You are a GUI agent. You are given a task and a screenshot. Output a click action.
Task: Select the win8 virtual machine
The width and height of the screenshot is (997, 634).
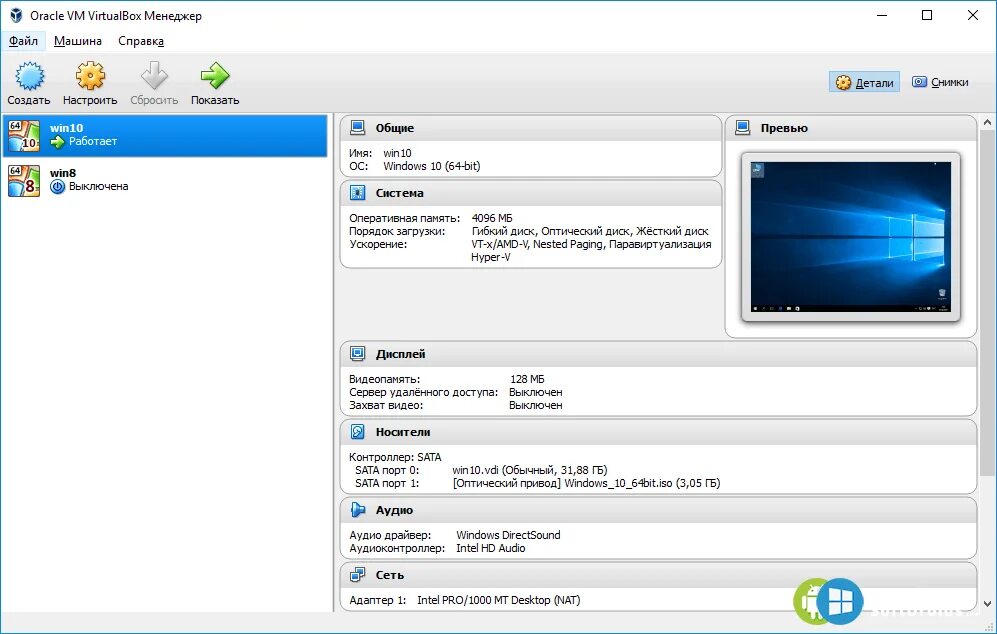[x=165, y=181]
